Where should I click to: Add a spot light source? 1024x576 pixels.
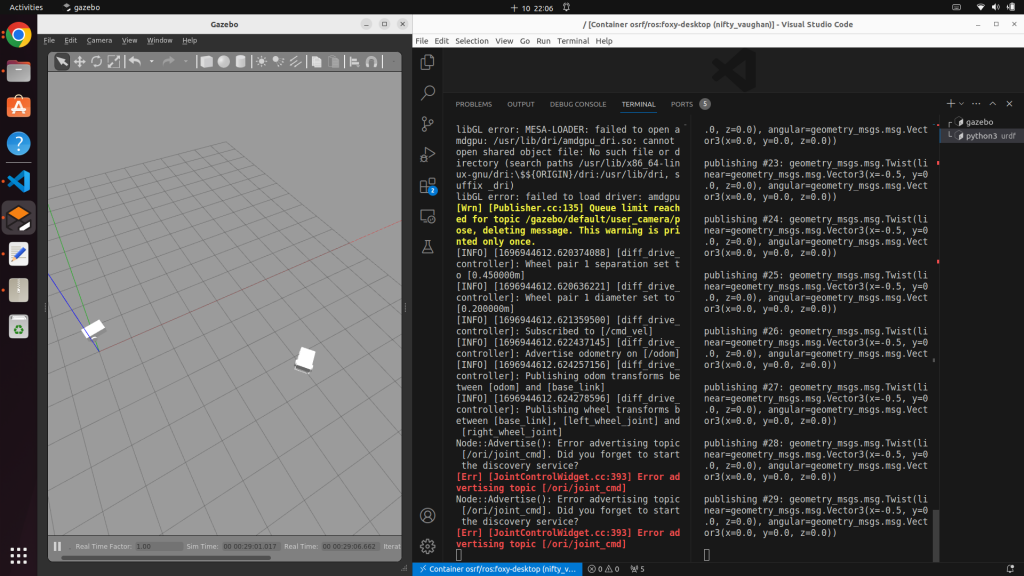pos(278,61)
